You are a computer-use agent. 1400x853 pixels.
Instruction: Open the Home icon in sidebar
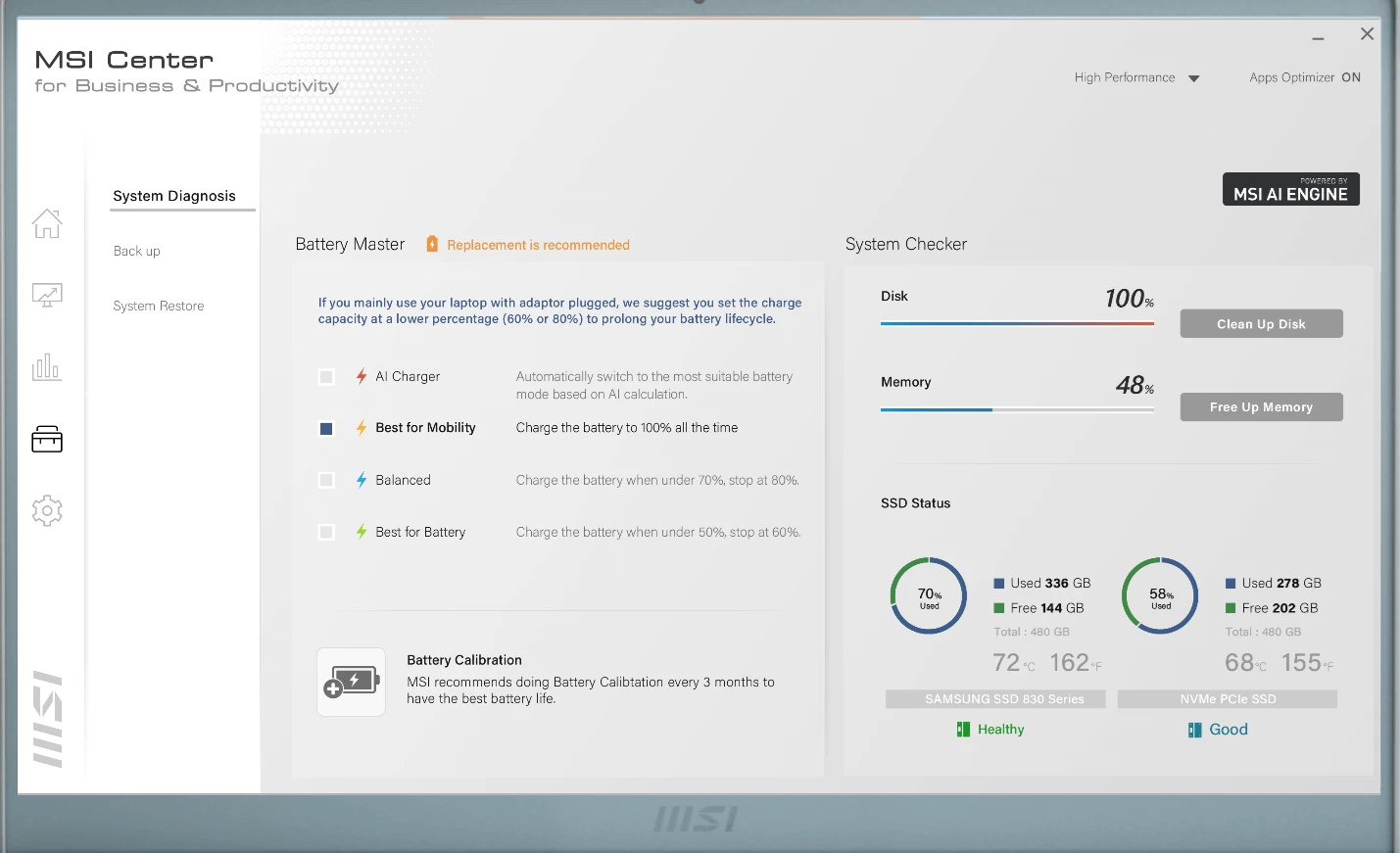pyautogui.click(x=47, y=223)
